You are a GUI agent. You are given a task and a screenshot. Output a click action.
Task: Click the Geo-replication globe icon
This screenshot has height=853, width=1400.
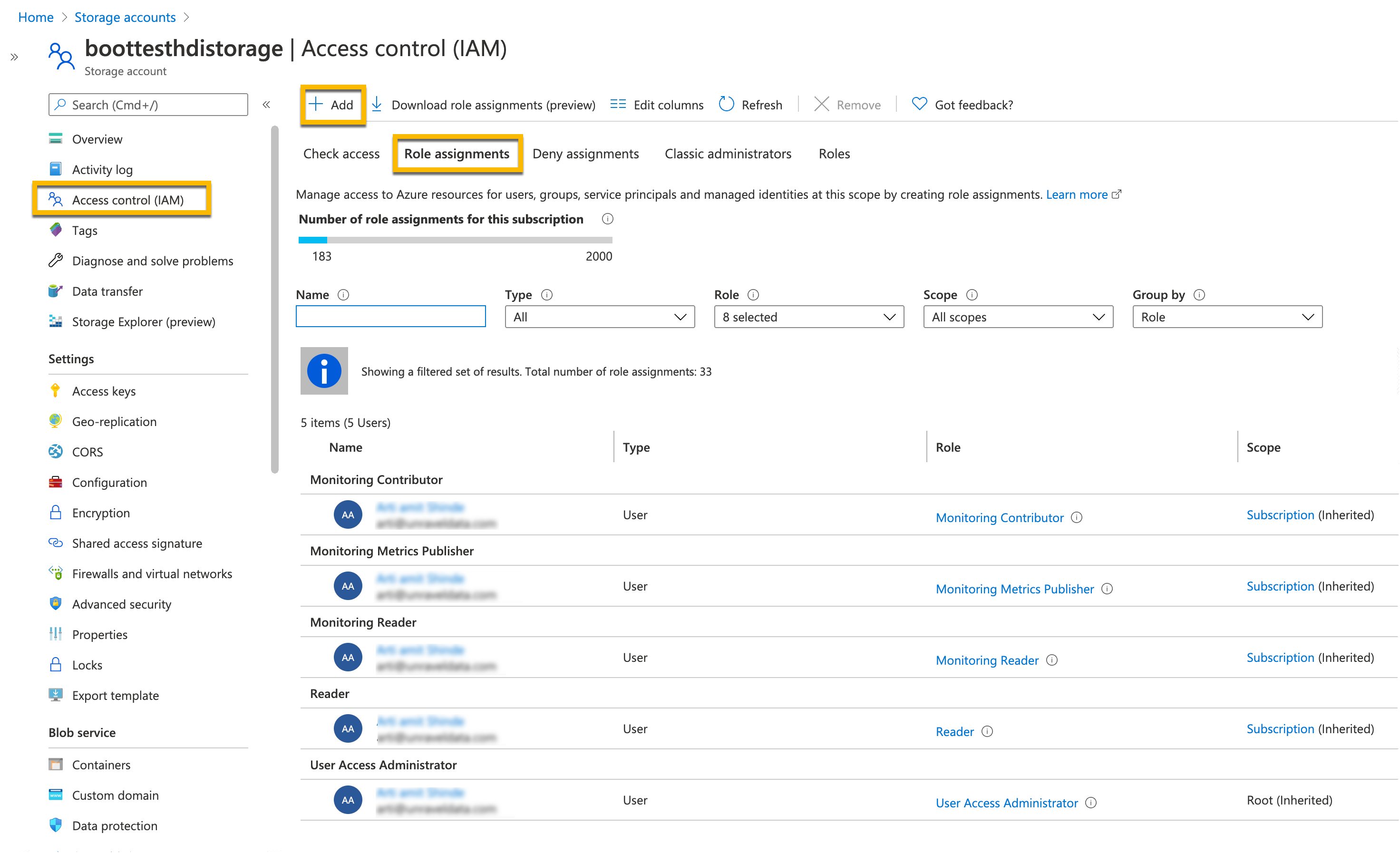point(56,421)
